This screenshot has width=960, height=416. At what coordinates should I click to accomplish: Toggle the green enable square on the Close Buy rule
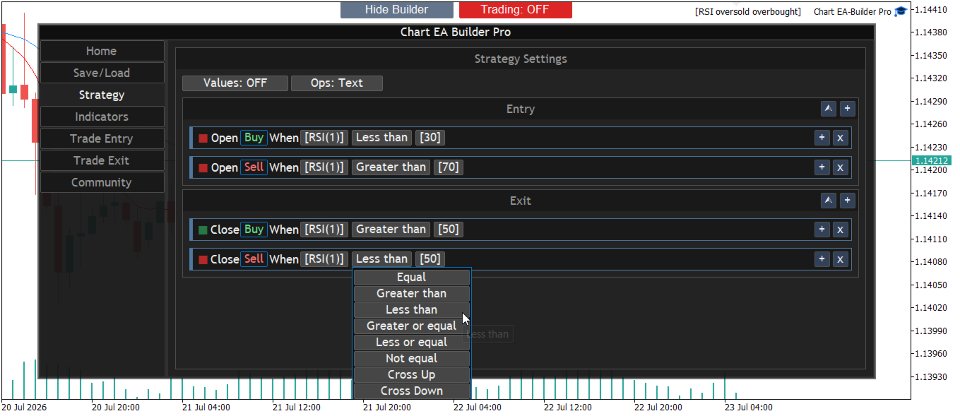point(203,230)
